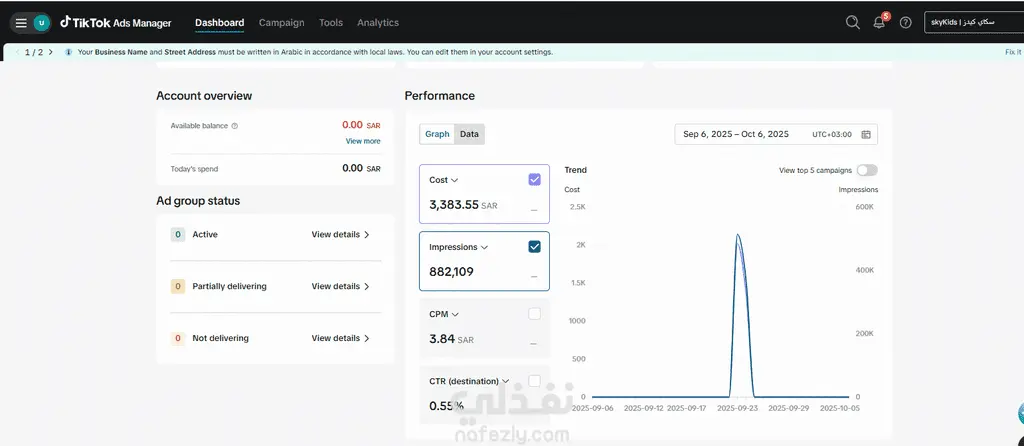
Task: Expand the Impressions metric dropdown
Action: pyautogui.click(x=485, y=247)
